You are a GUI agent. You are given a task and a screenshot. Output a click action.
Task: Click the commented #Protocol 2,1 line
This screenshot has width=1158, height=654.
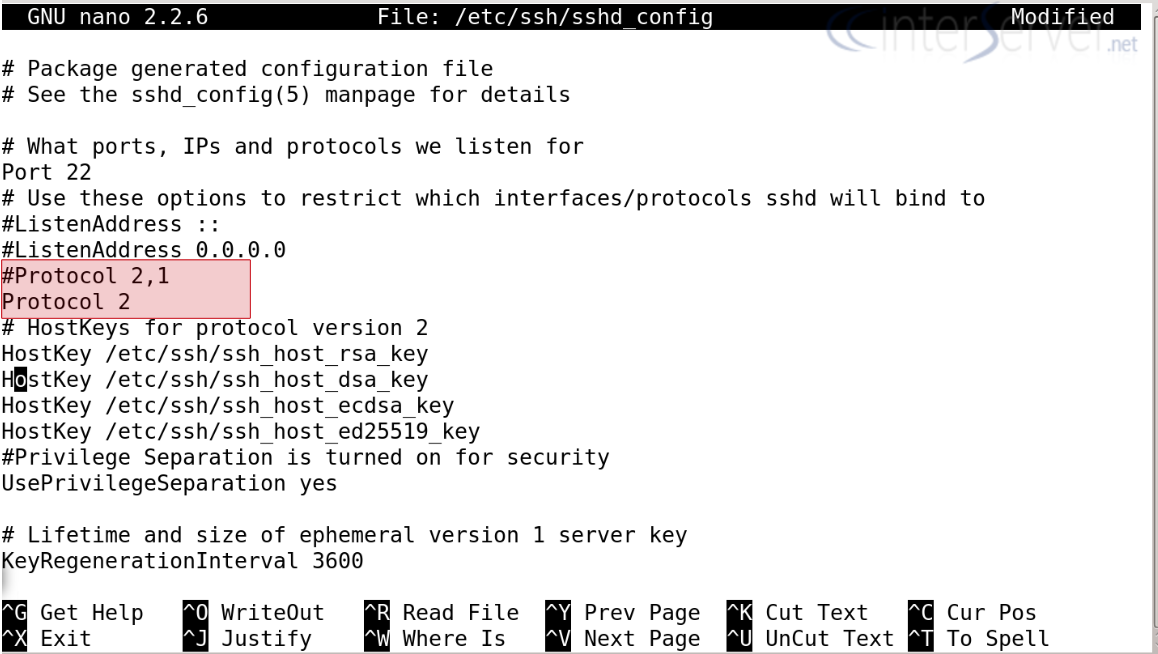click(86, 275)
